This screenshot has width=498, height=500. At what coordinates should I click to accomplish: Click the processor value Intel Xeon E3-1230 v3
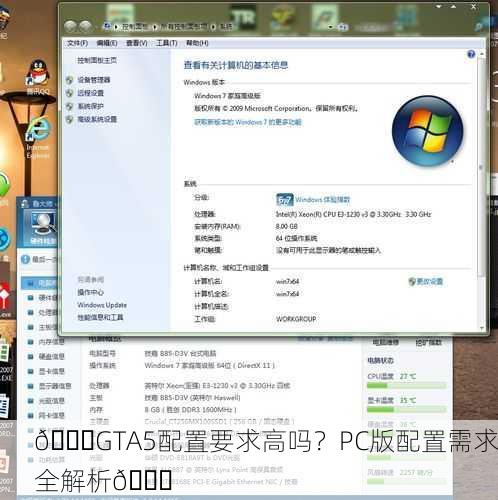353,214
